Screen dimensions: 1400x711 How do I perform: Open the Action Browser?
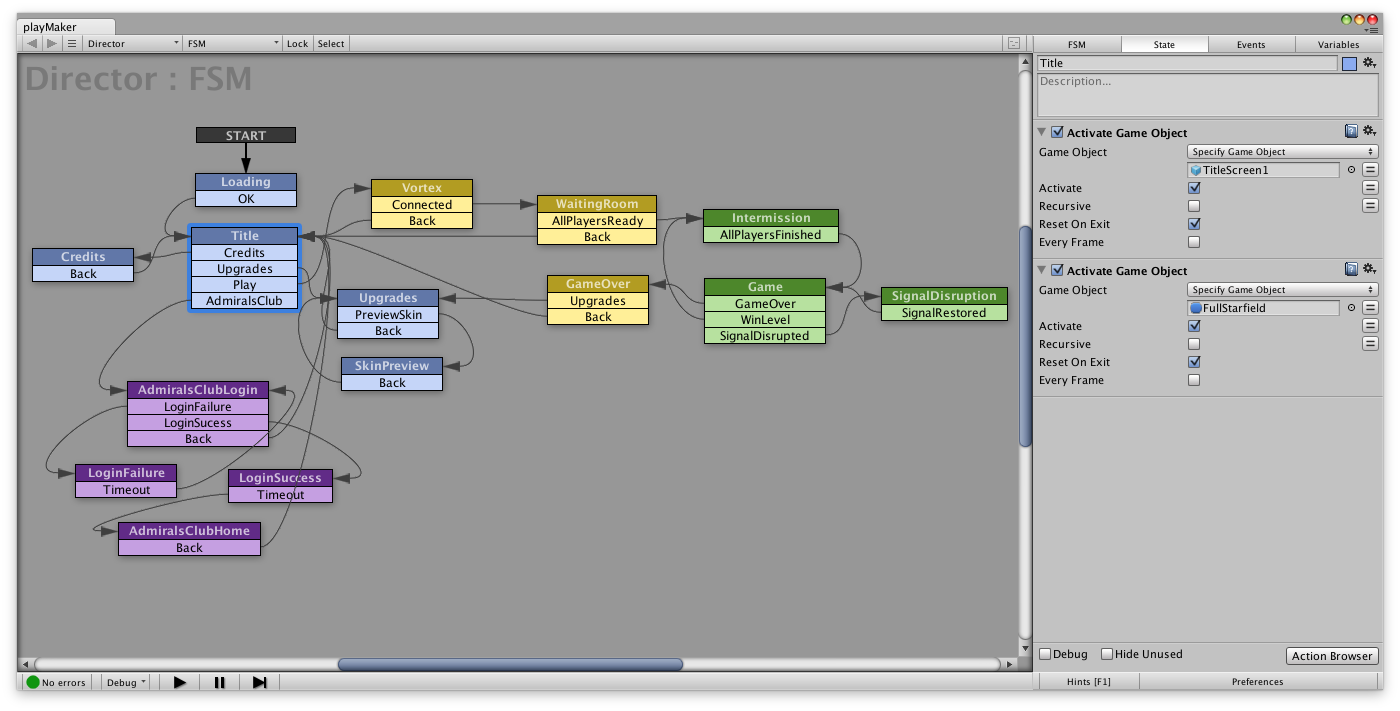[x=1332, y=656]
